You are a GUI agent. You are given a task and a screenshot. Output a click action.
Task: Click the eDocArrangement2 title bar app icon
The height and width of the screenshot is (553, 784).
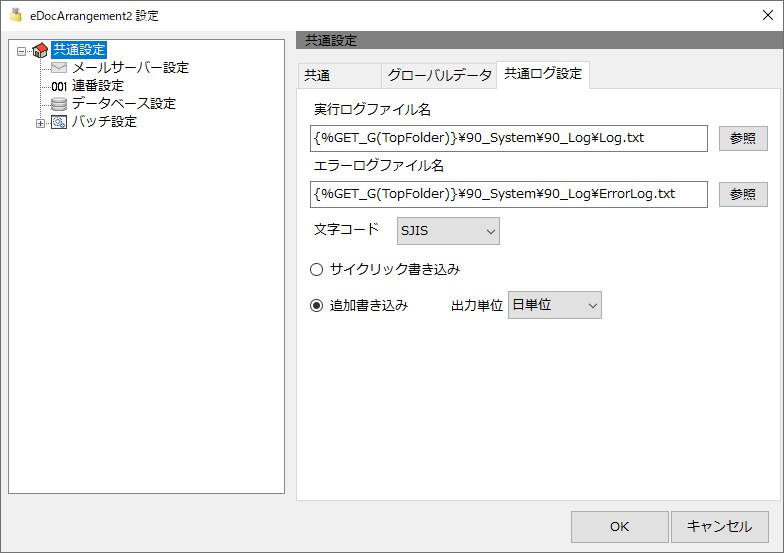pos(16,15)
